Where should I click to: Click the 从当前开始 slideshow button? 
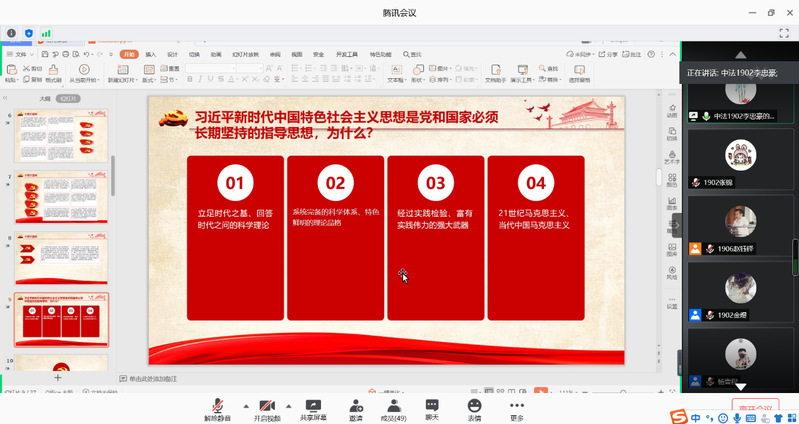pyautogui.click(x=83, y=74)
